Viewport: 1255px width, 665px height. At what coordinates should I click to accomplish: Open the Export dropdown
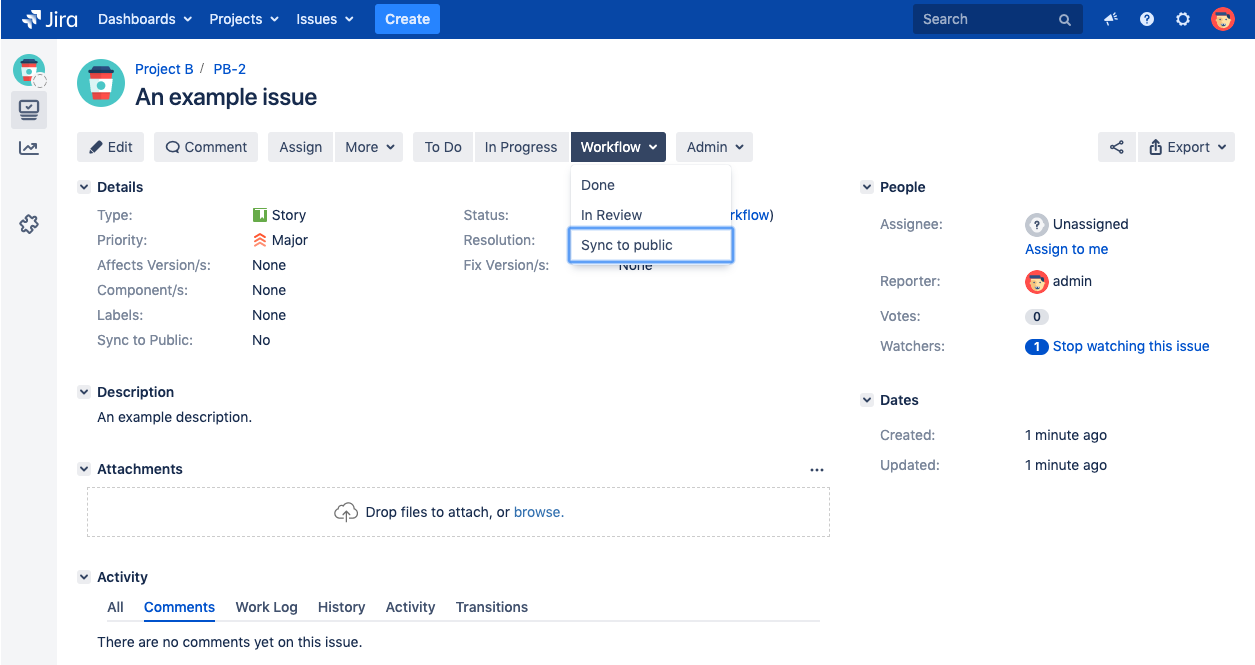coord(1187,147)
